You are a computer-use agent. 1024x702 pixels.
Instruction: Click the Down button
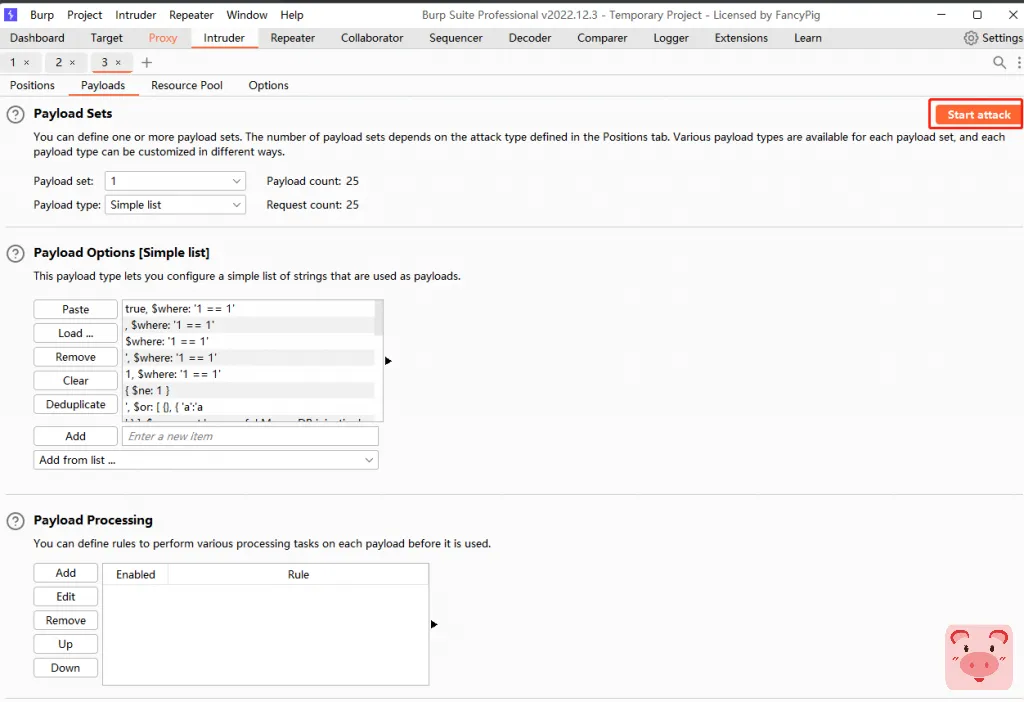(66, 668)
